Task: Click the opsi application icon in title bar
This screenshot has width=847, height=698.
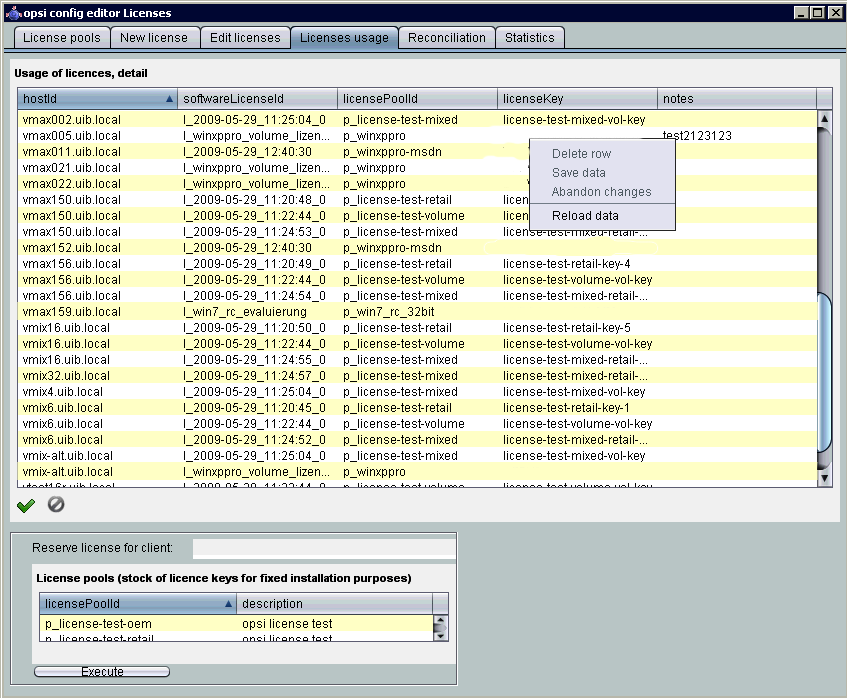Action: click(14, 12)
